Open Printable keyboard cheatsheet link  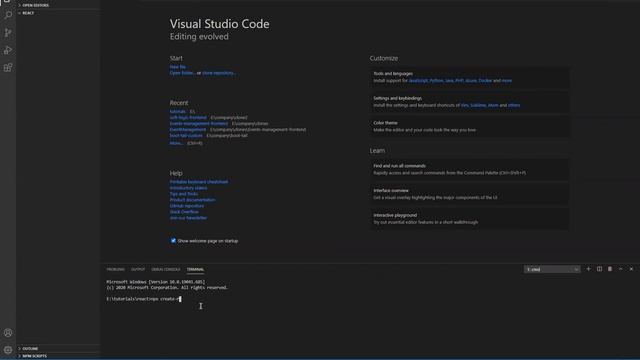(x=199, y=182)
